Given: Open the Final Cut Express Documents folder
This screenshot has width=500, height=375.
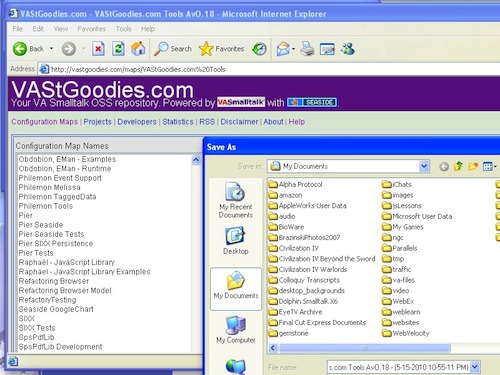Looking at the screenshot, I should (317, 322).
